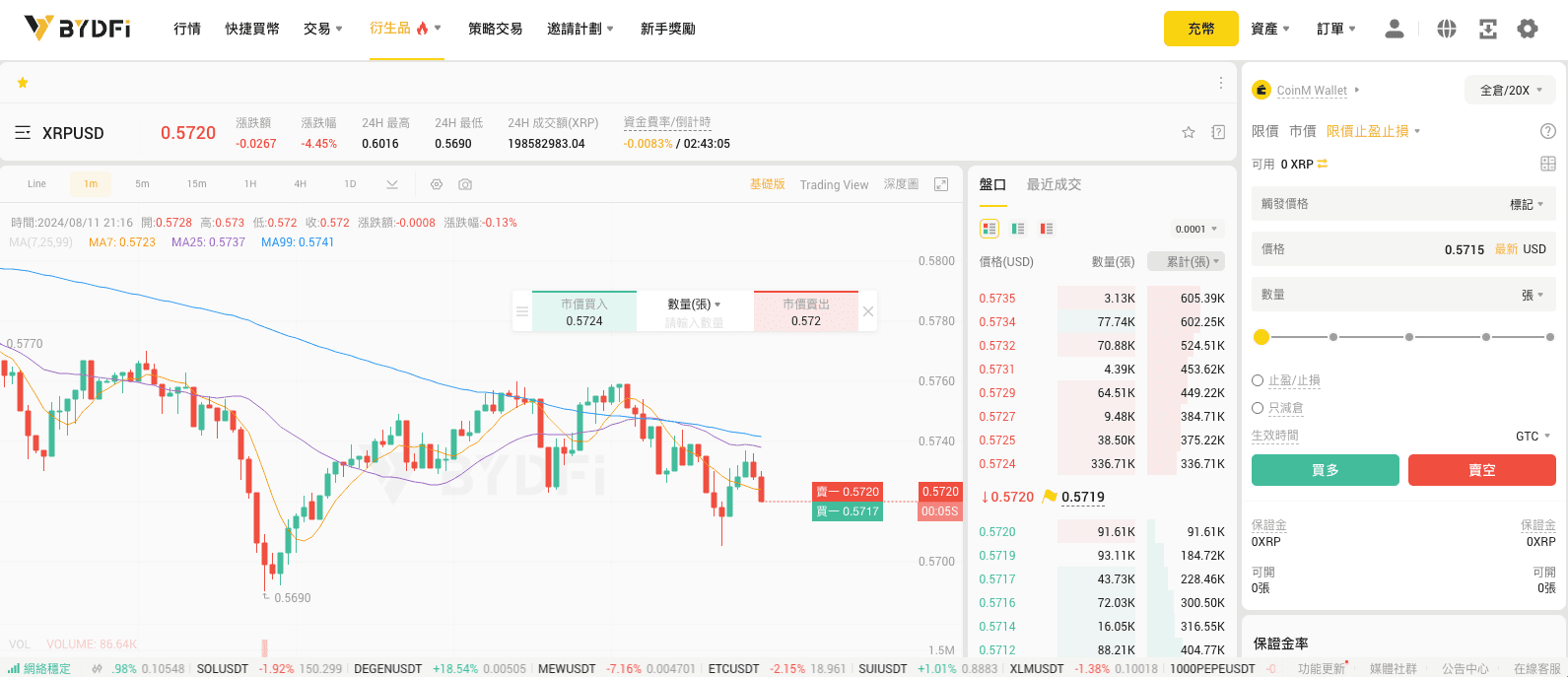Screen dimensions: 1568x677
Task: Click the yellow 充幣 deposit button
Action: tap(1201, 29)
